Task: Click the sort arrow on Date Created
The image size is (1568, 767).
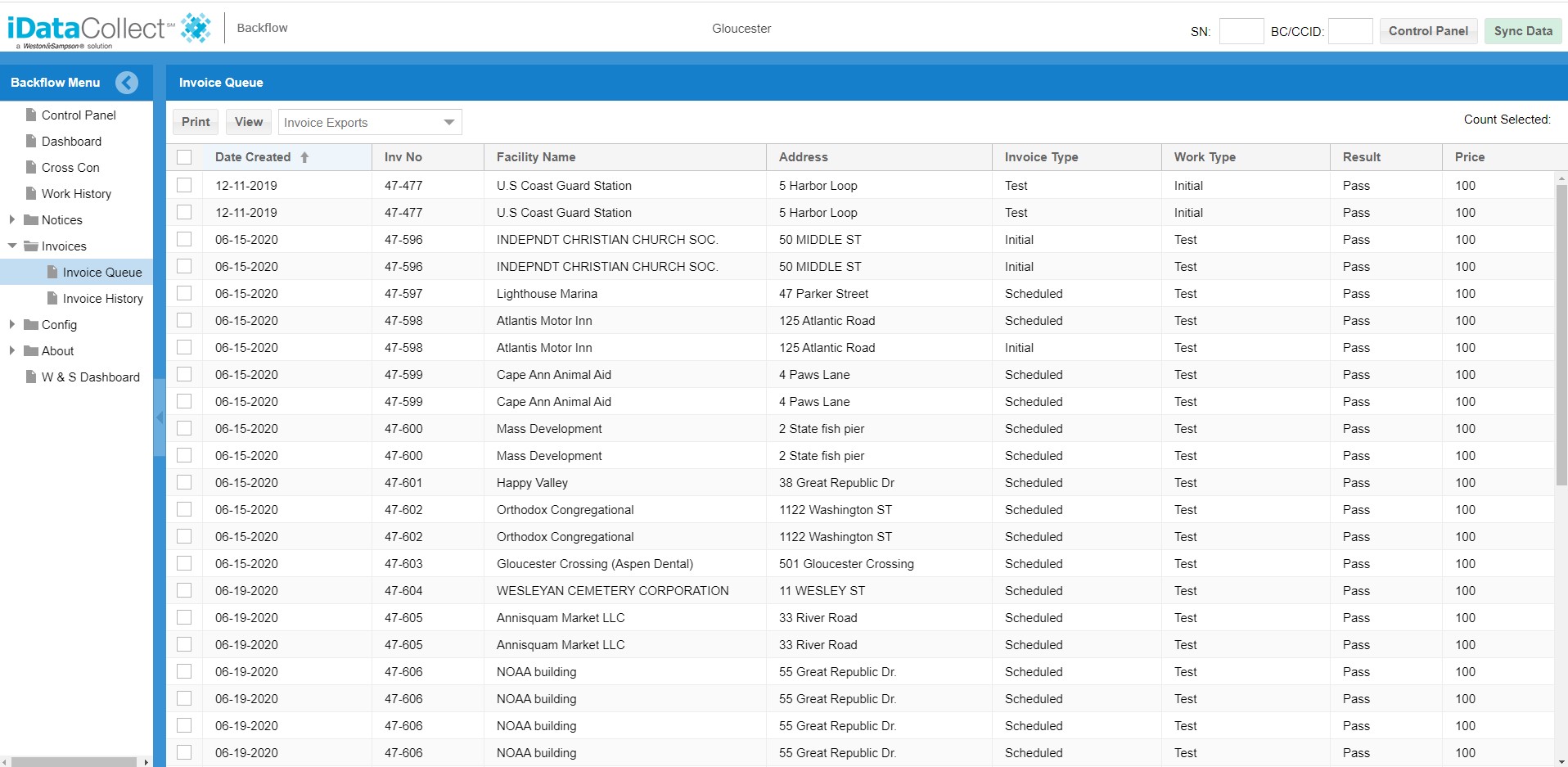Action: coord(304,157)
